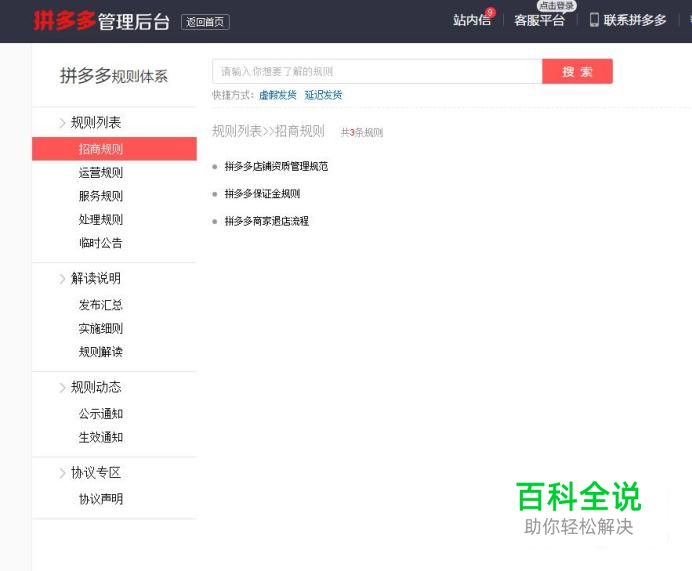Open 拼多多店铺资质管理规范 rule
This screenshot has width=692, height=571.
276,166
